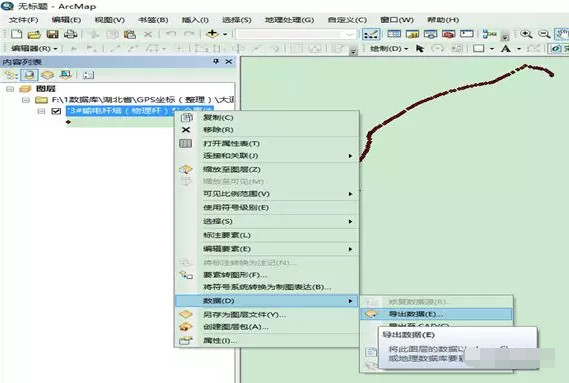Screen dimensions: 569x383
Task: Open the 绘制(D) dropdown menu
Action: pyautogui.click(x=389, y=48)
